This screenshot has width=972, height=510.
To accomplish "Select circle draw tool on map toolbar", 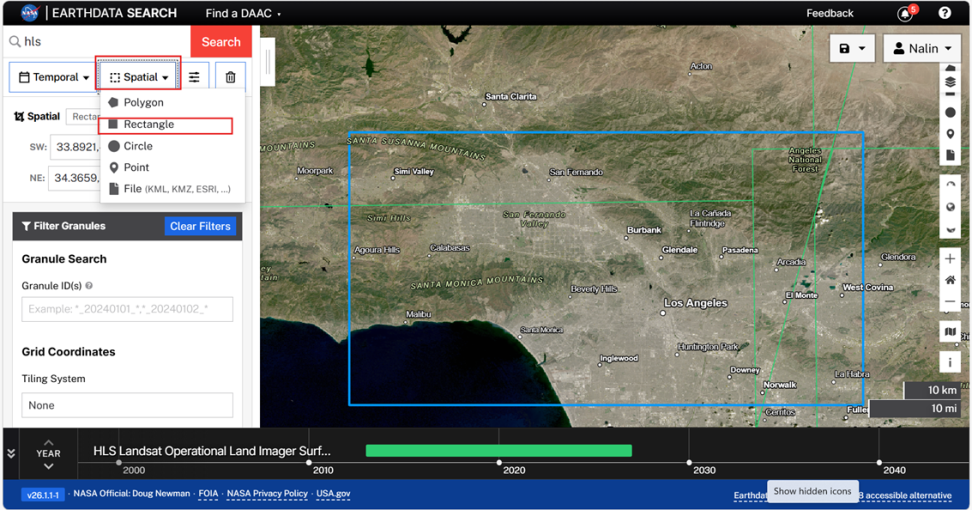I will pyautogui.click(x=950, y=113).
